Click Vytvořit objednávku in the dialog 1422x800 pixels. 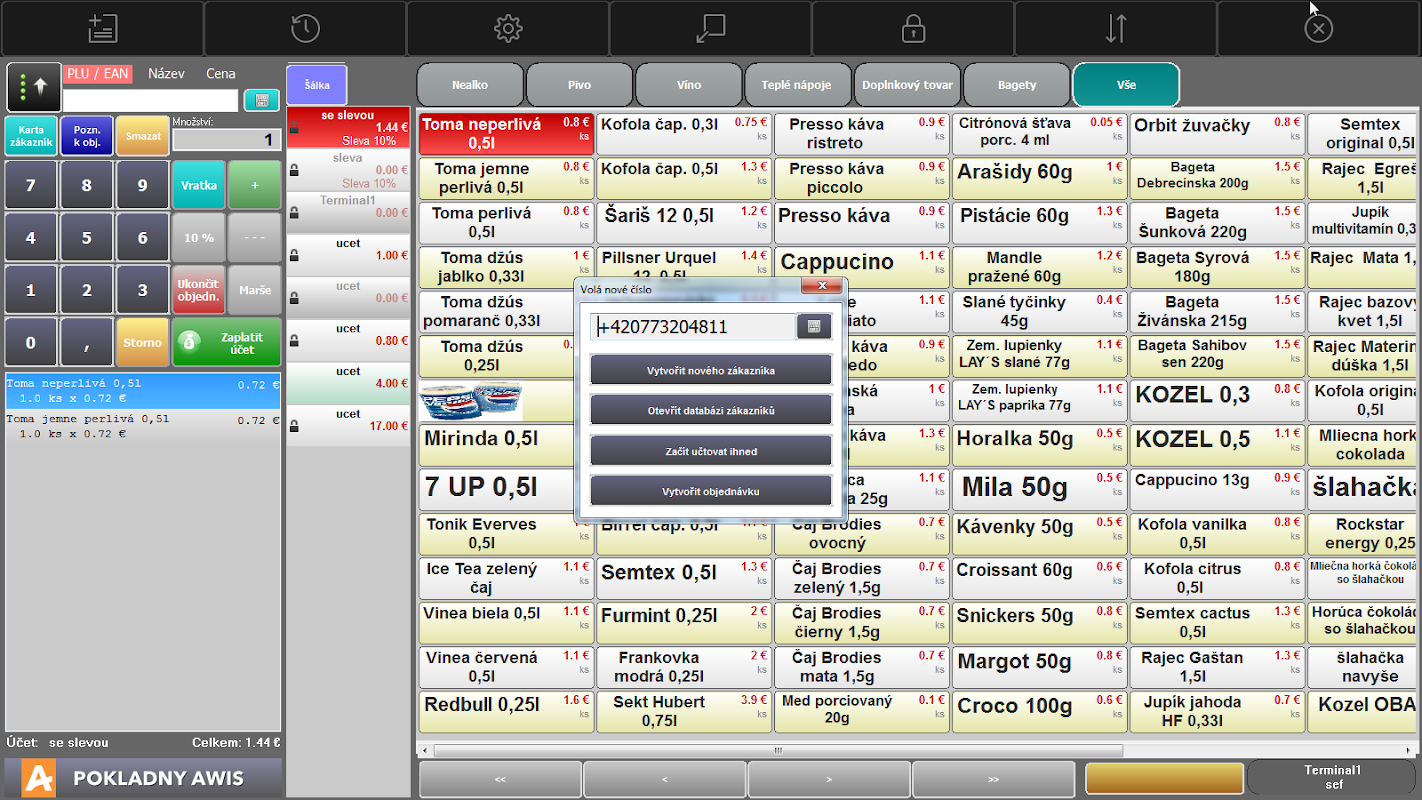(x=711, y=492)
